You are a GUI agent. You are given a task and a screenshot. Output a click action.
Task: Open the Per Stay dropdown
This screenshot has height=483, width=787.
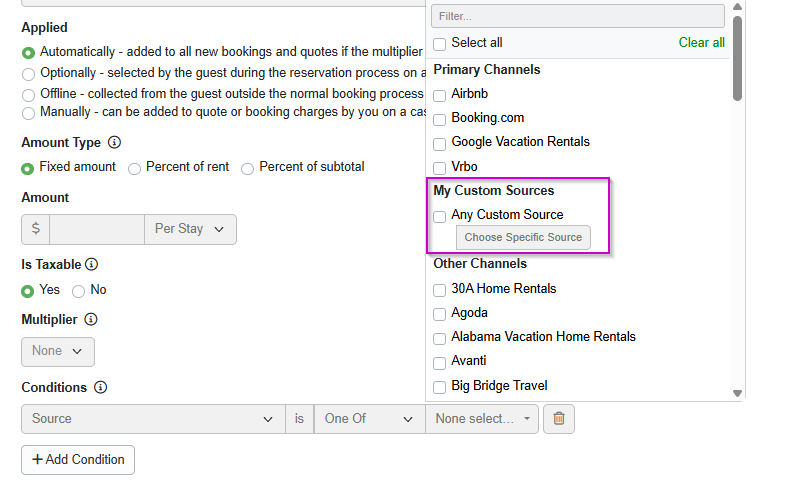coord(190,229)
